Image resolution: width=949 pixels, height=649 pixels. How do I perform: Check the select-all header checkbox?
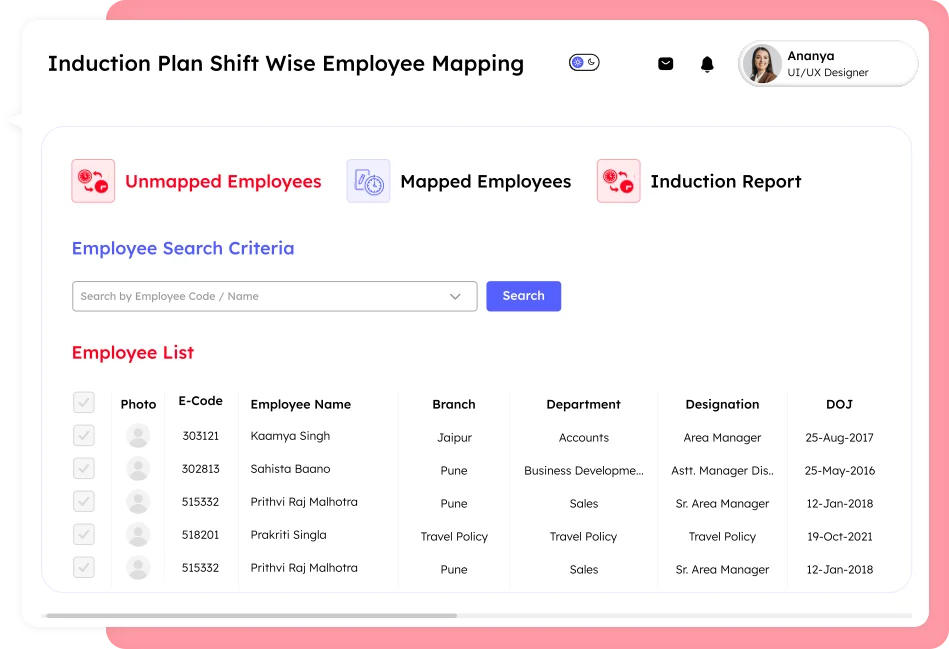point(84,403)
